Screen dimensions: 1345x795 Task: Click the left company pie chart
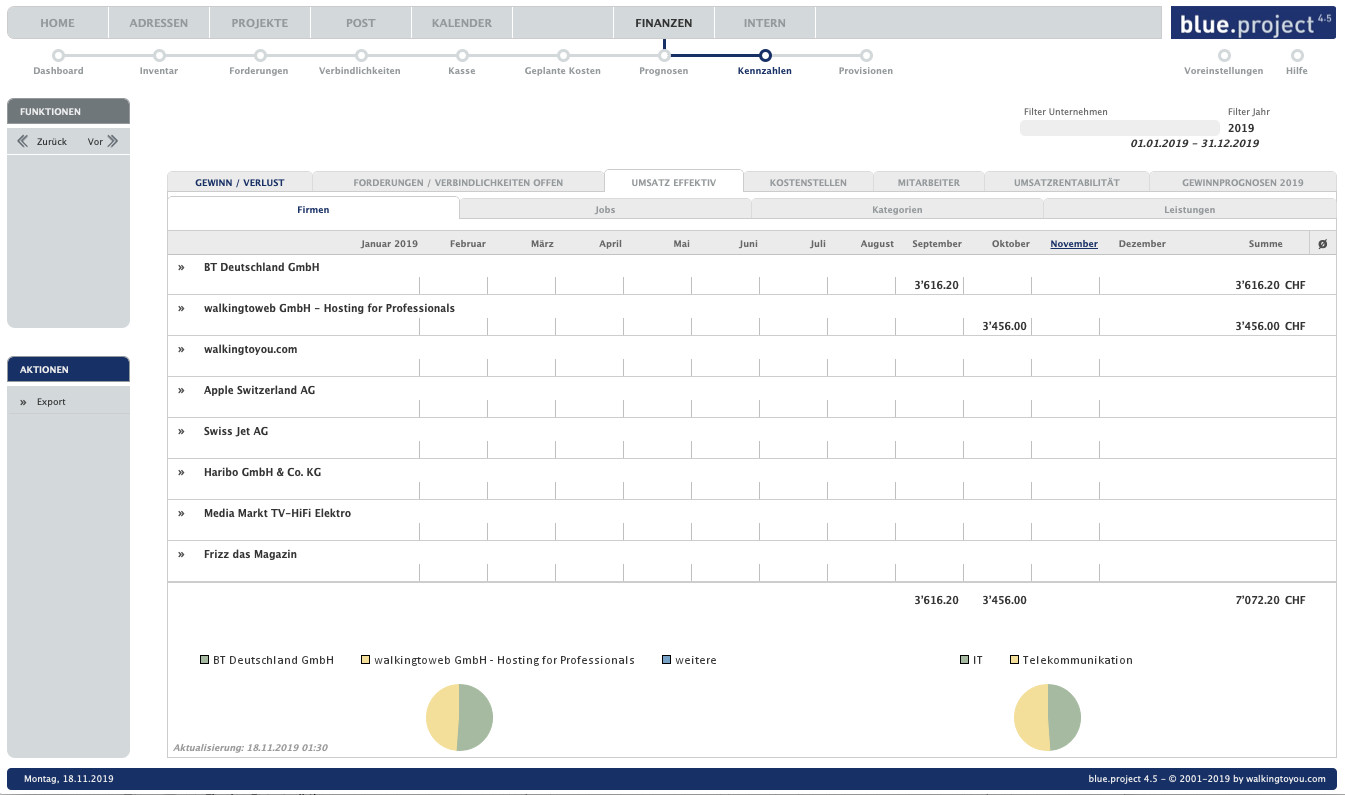460,717
